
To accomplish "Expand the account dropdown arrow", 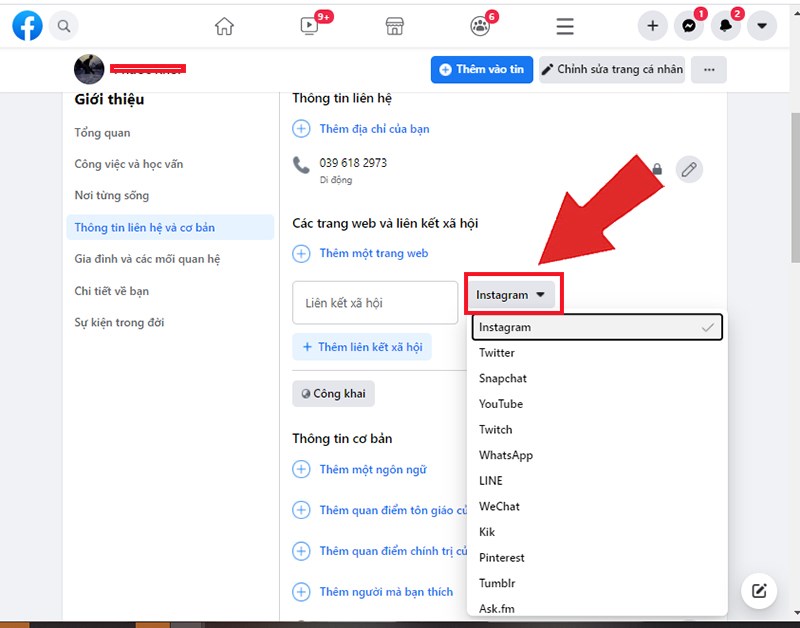I will (x=762, y=26).
